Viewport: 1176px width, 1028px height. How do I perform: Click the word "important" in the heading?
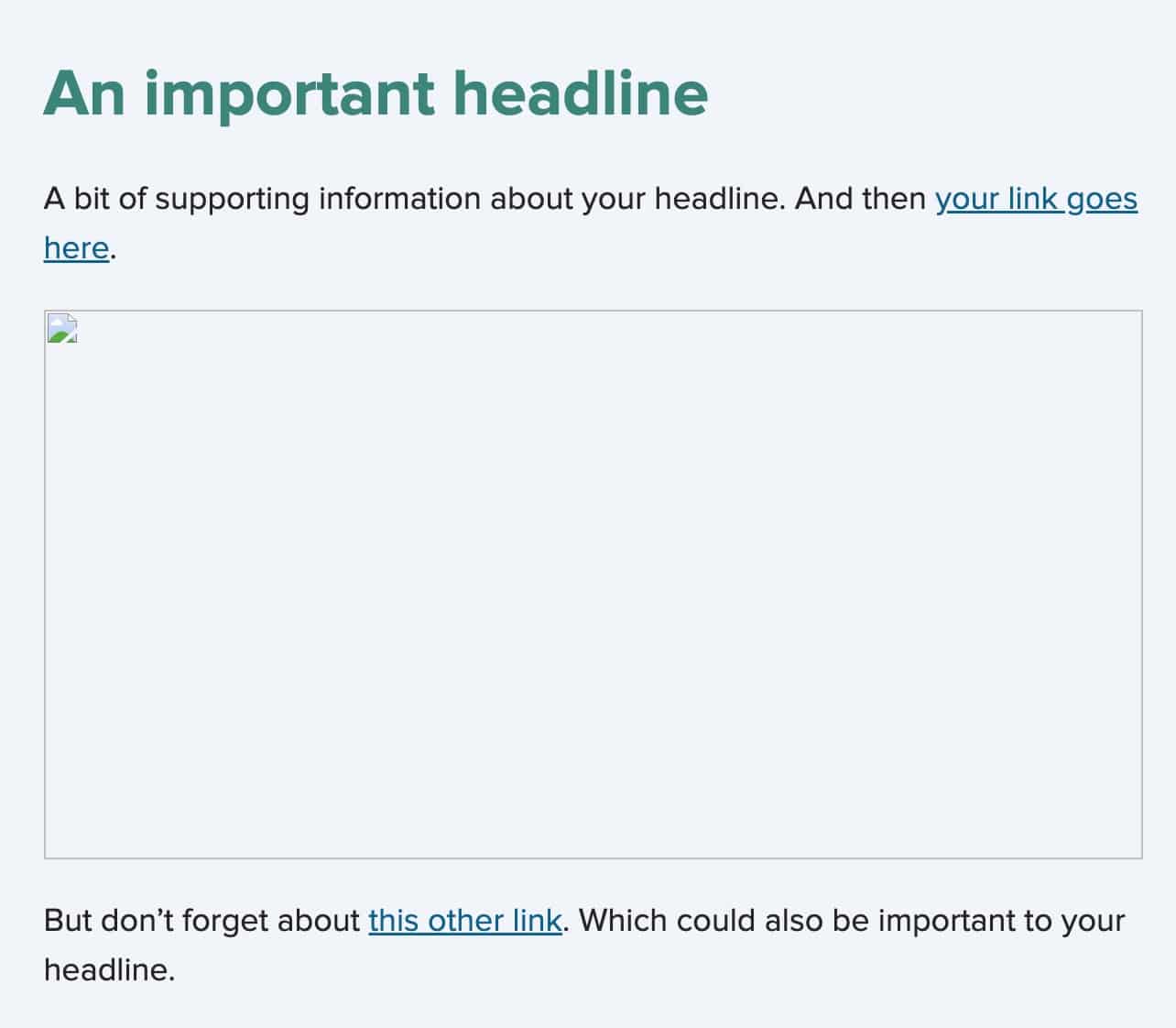tap(290, 95)
